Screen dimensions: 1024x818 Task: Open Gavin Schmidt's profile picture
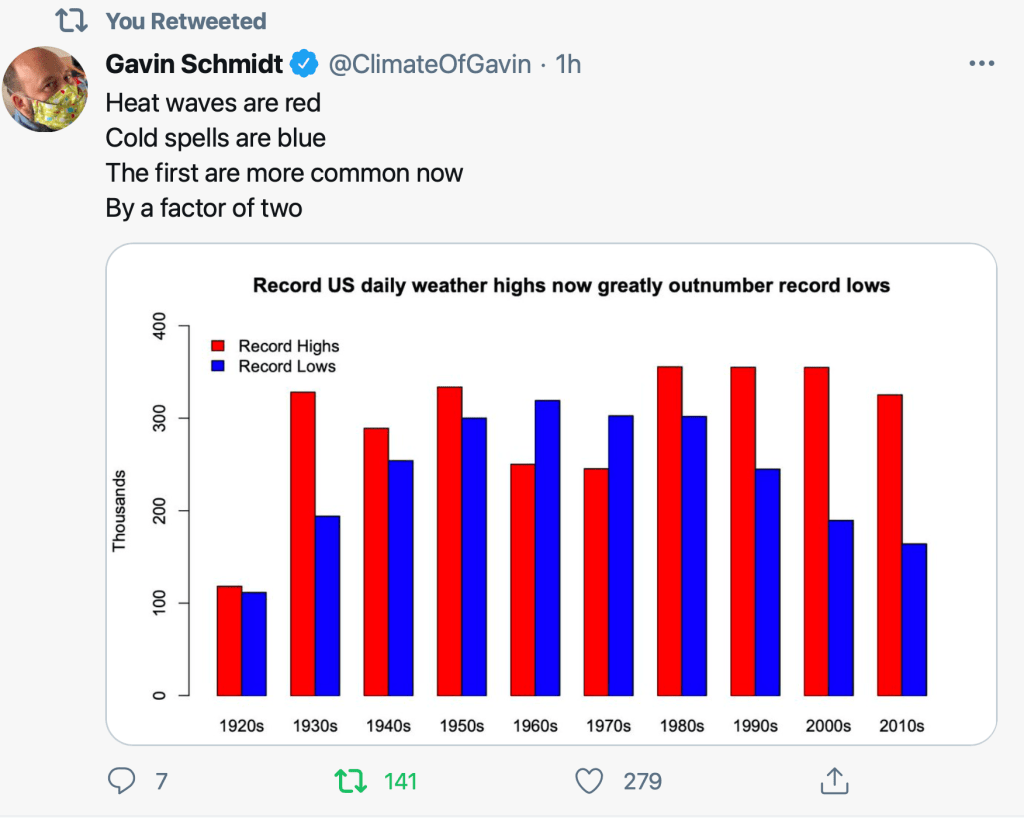(x=46, y=89)
